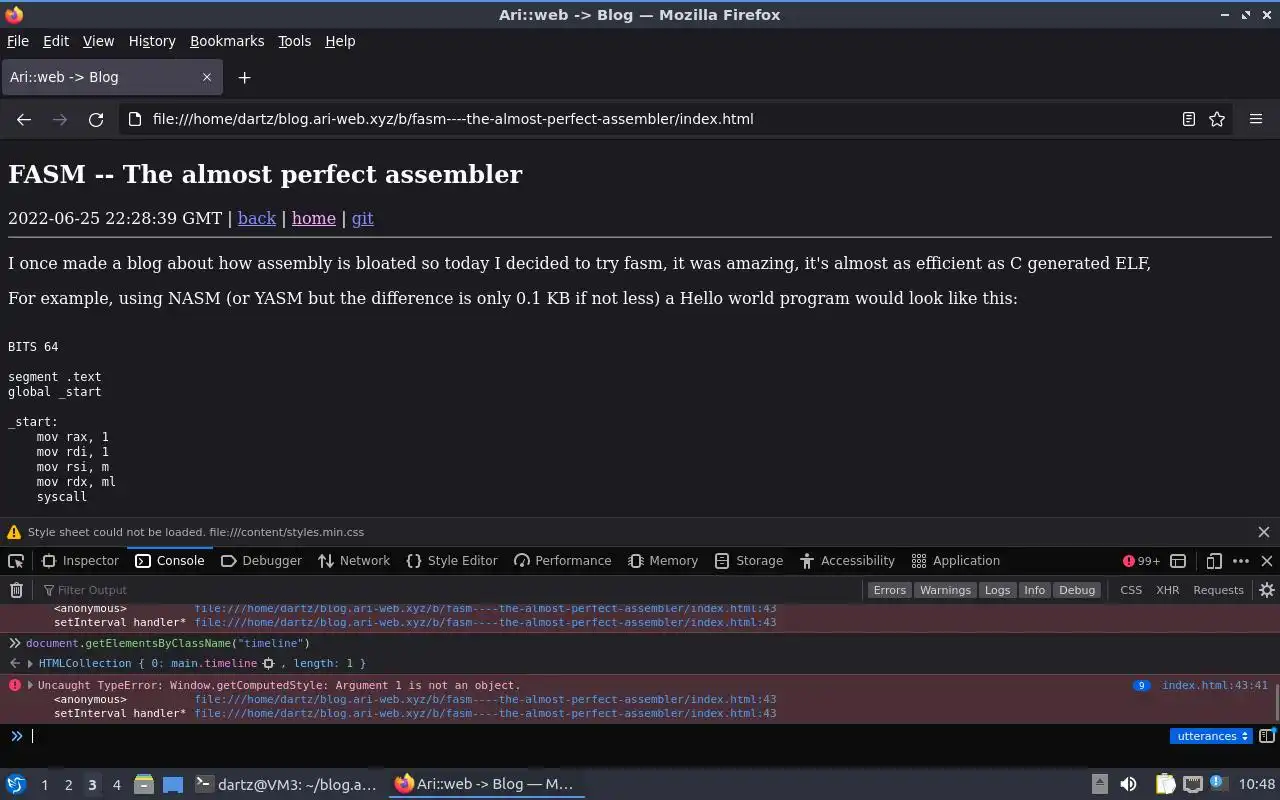This screenshot has width=1280, height=800.
Task: Open the Tools menu
Action: point(294,41)
